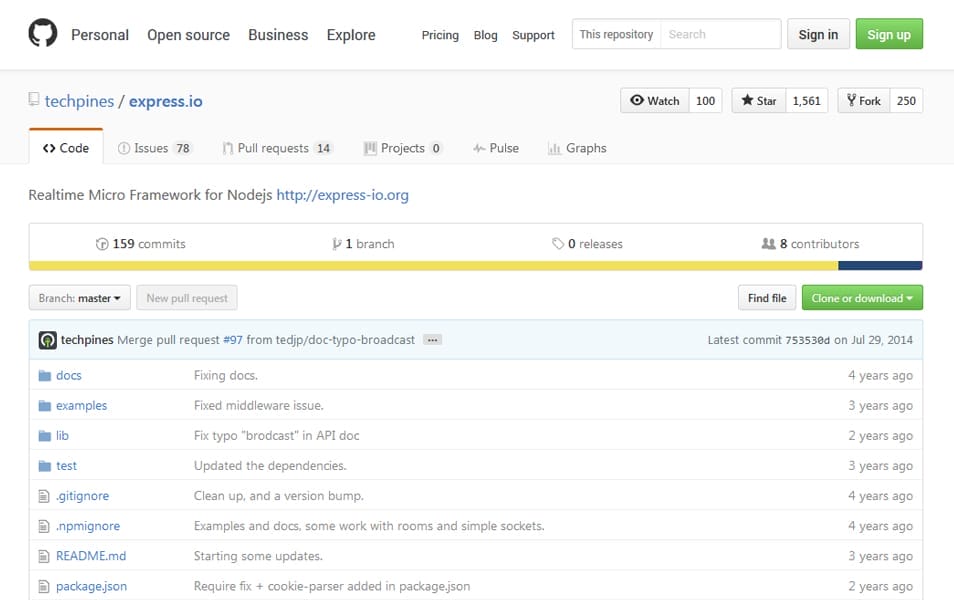This screenshot has width=954, height=600.
Task: Click the techpines avatar in commit bar
Action: tap(47, 340)
